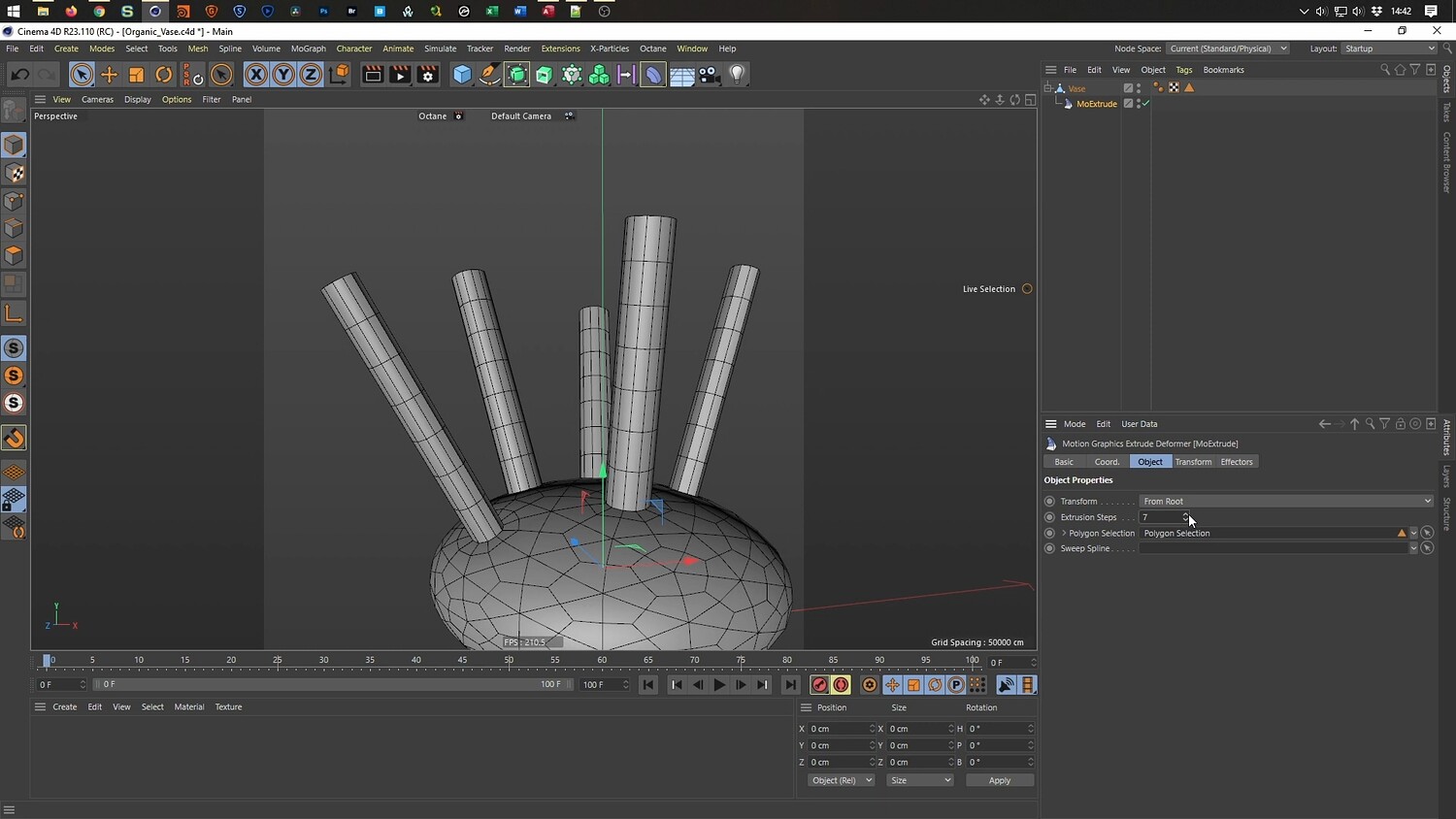The height and width of the screenshot is (819, 1456).
Task: Select the Move tool in top toolbar
Action: pos(109,75)
